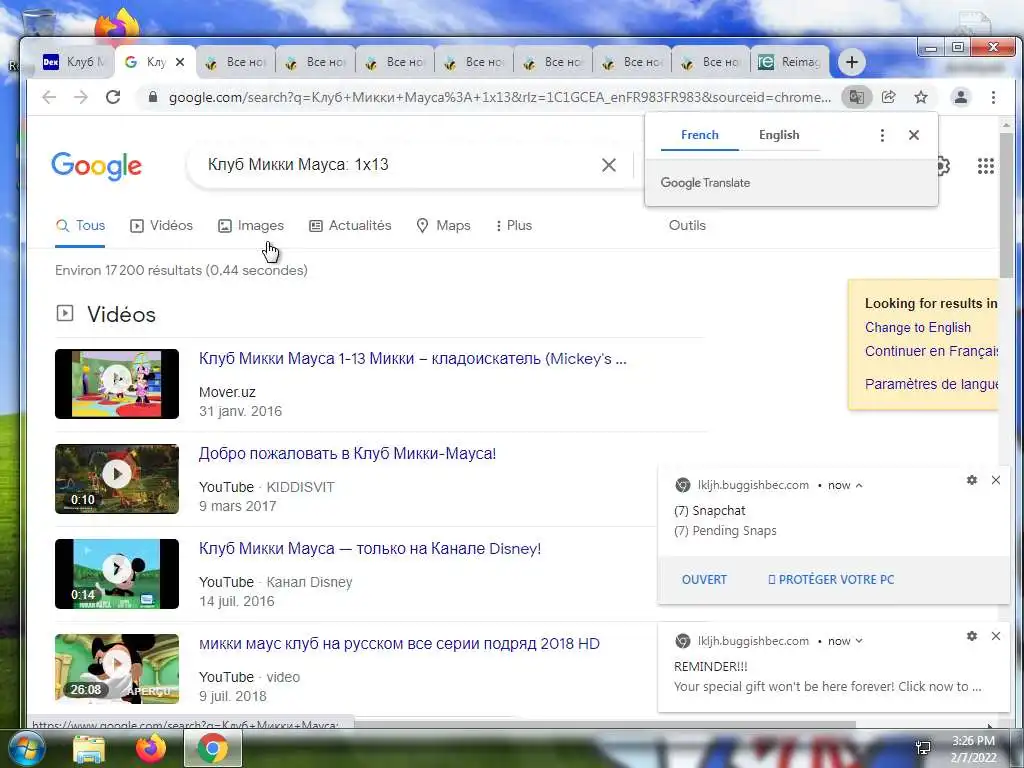This screenshot has width=1024, height=768.
Task: Click the Tous search filter
Action: 80,226
